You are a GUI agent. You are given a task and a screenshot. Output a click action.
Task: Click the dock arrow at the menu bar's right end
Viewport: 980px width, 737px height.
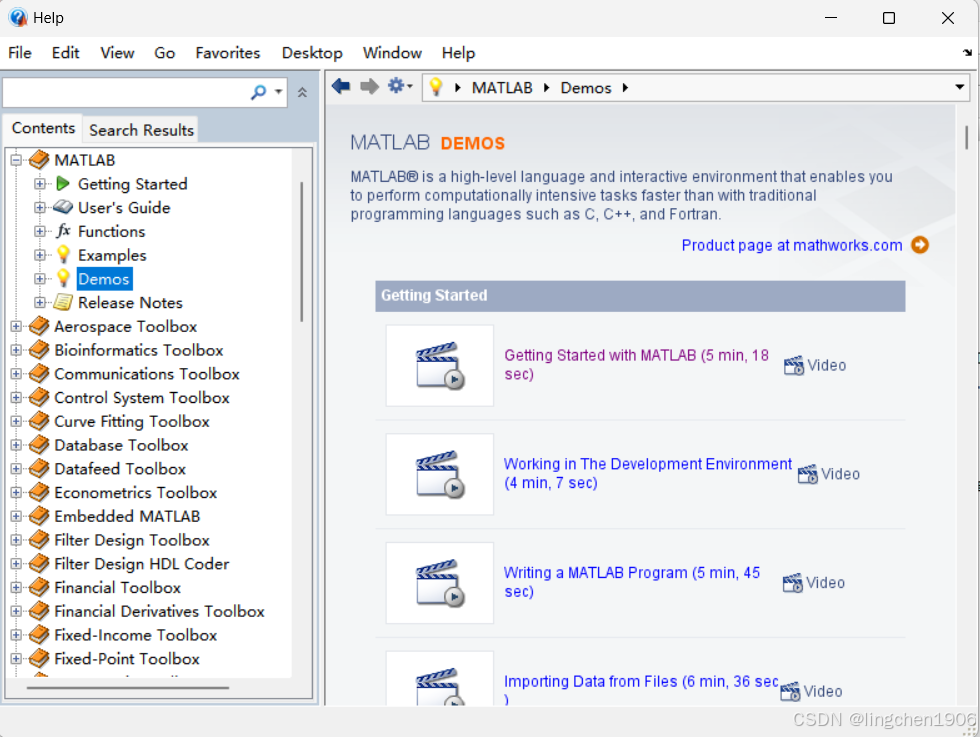pos(968,53)
